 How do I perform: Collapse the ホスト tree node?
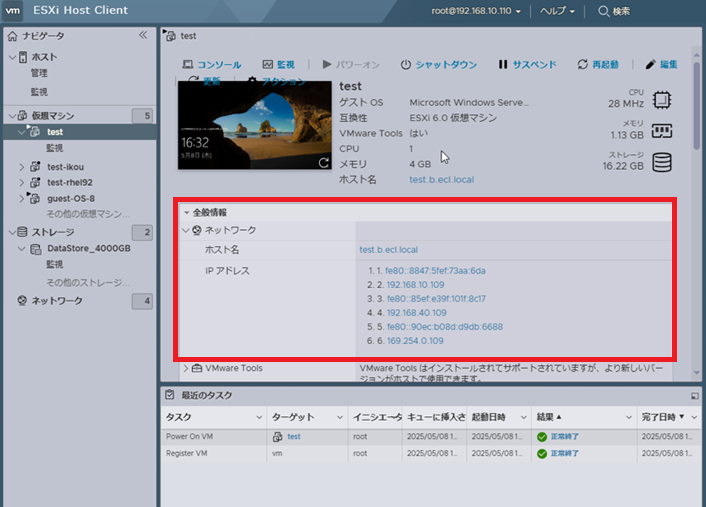(x=12, y=57)
